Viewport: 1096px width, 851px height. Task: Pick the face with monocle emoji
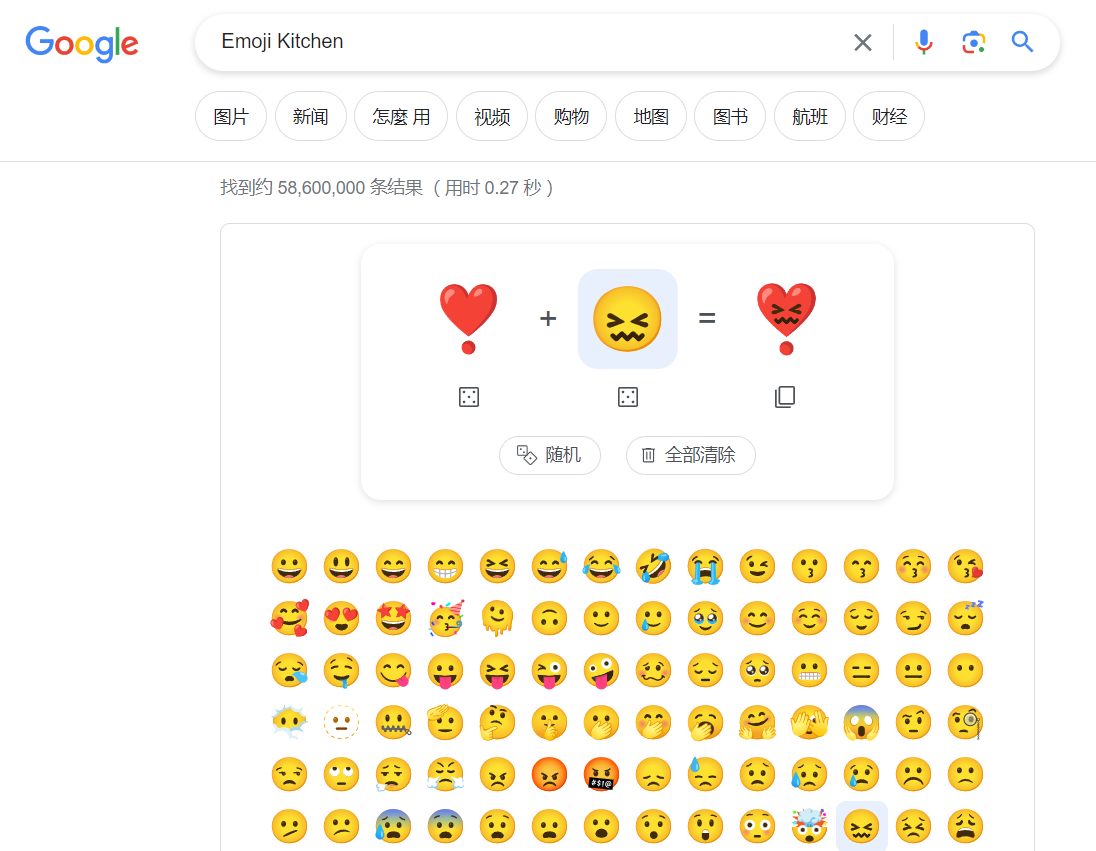[x=965, y=722]
